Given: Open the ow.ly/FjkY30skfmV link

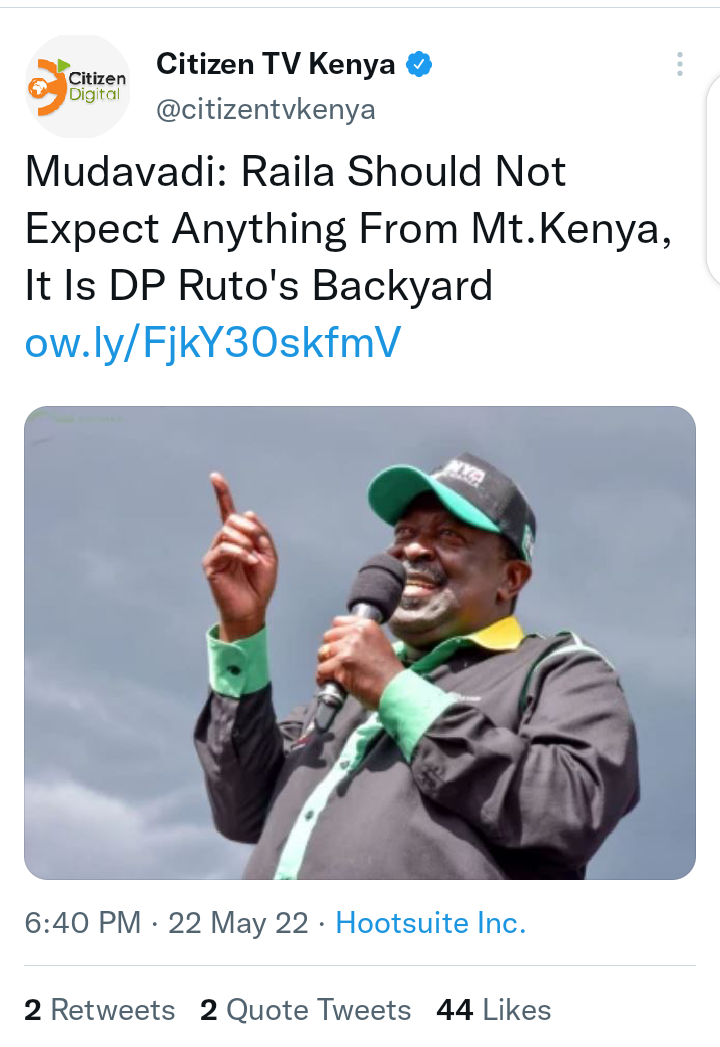Looking at the screenshot, I should click(213, 343).
